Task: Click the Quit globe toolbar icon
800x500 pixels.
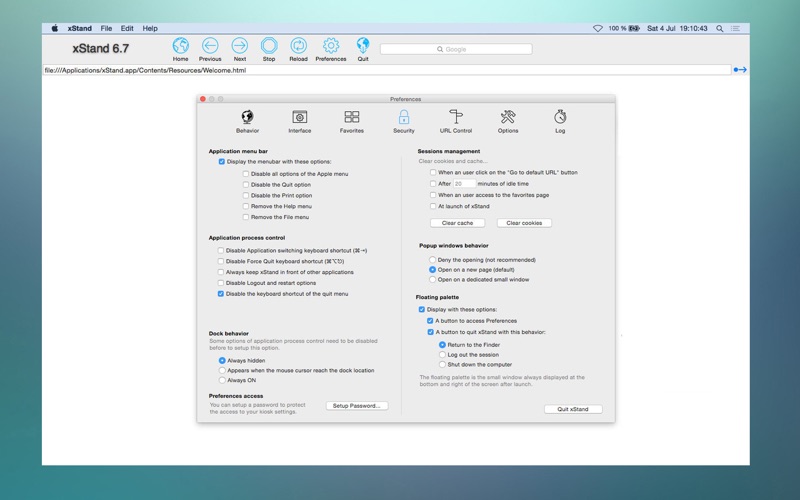Action: [363, 46]
